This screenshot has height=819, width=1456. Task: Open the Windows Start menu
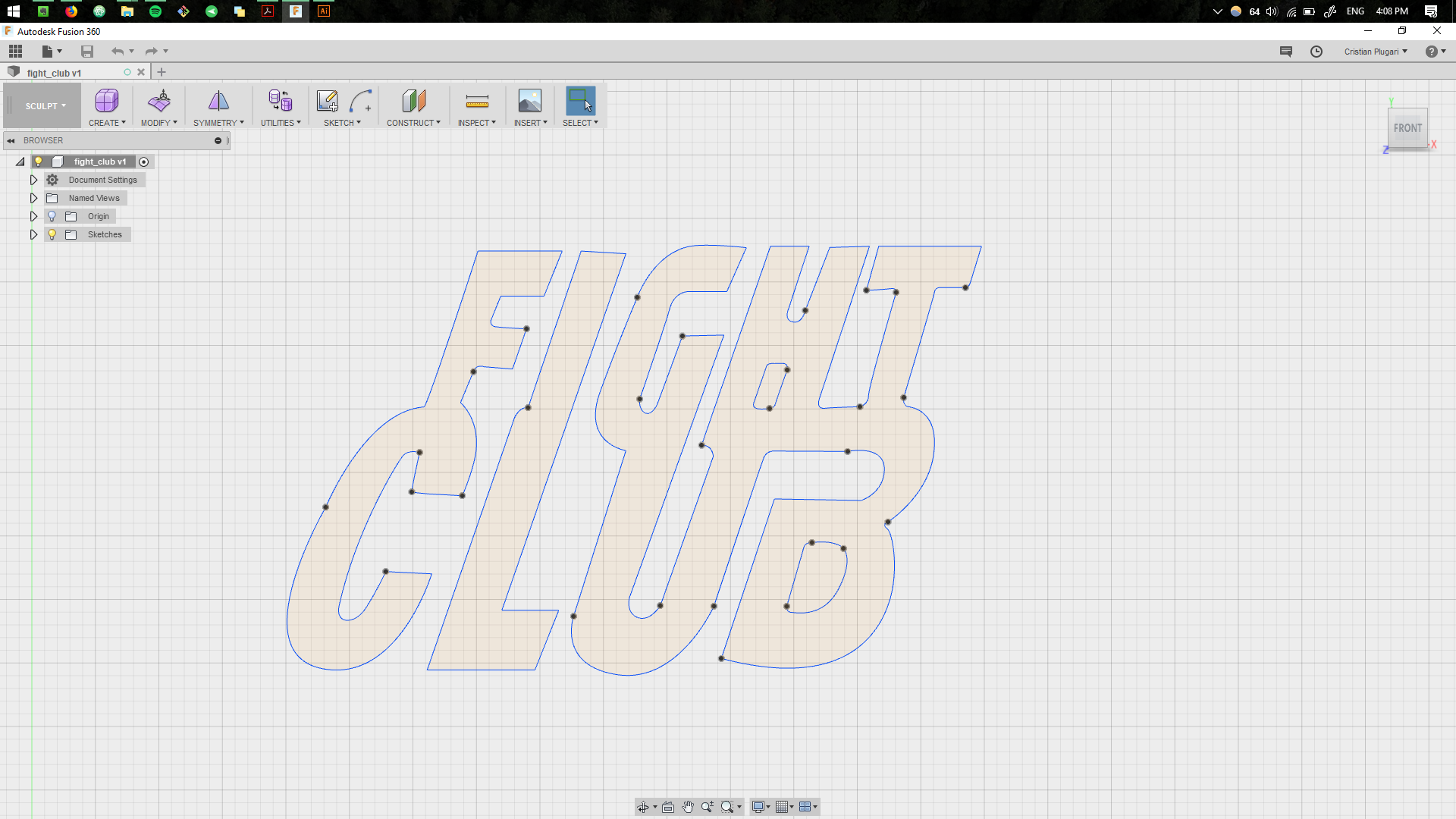point(14,11)
